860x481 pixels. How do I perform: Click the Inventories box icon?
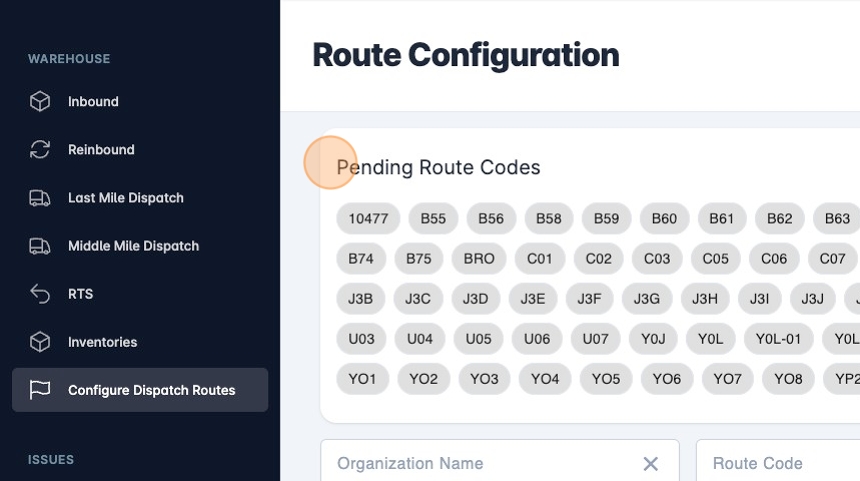pyautogui.click(x=40, y=342)
